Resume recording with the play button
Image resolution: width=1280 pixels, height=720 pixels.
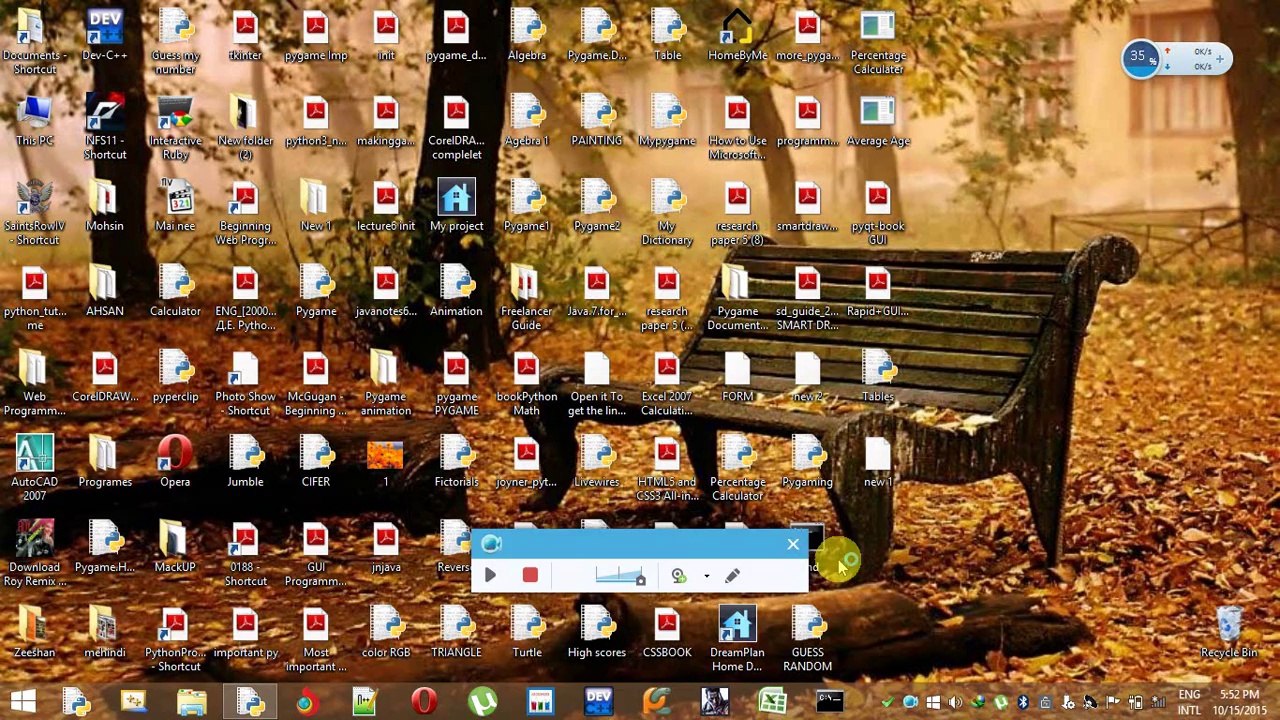coord(490,575)
